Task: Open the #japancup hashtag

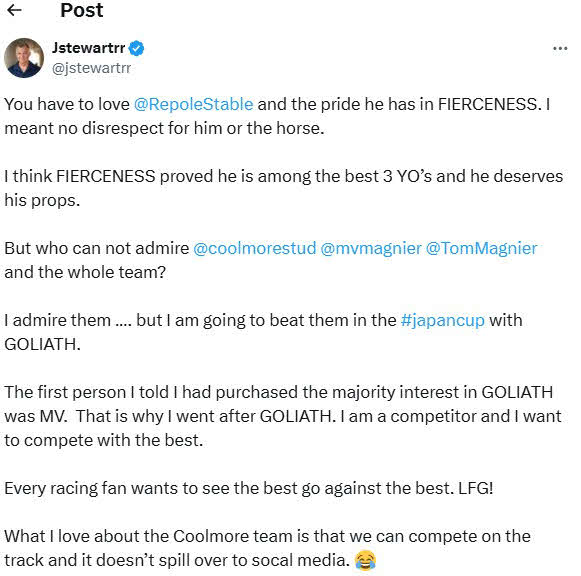Action: coord(442,320)
